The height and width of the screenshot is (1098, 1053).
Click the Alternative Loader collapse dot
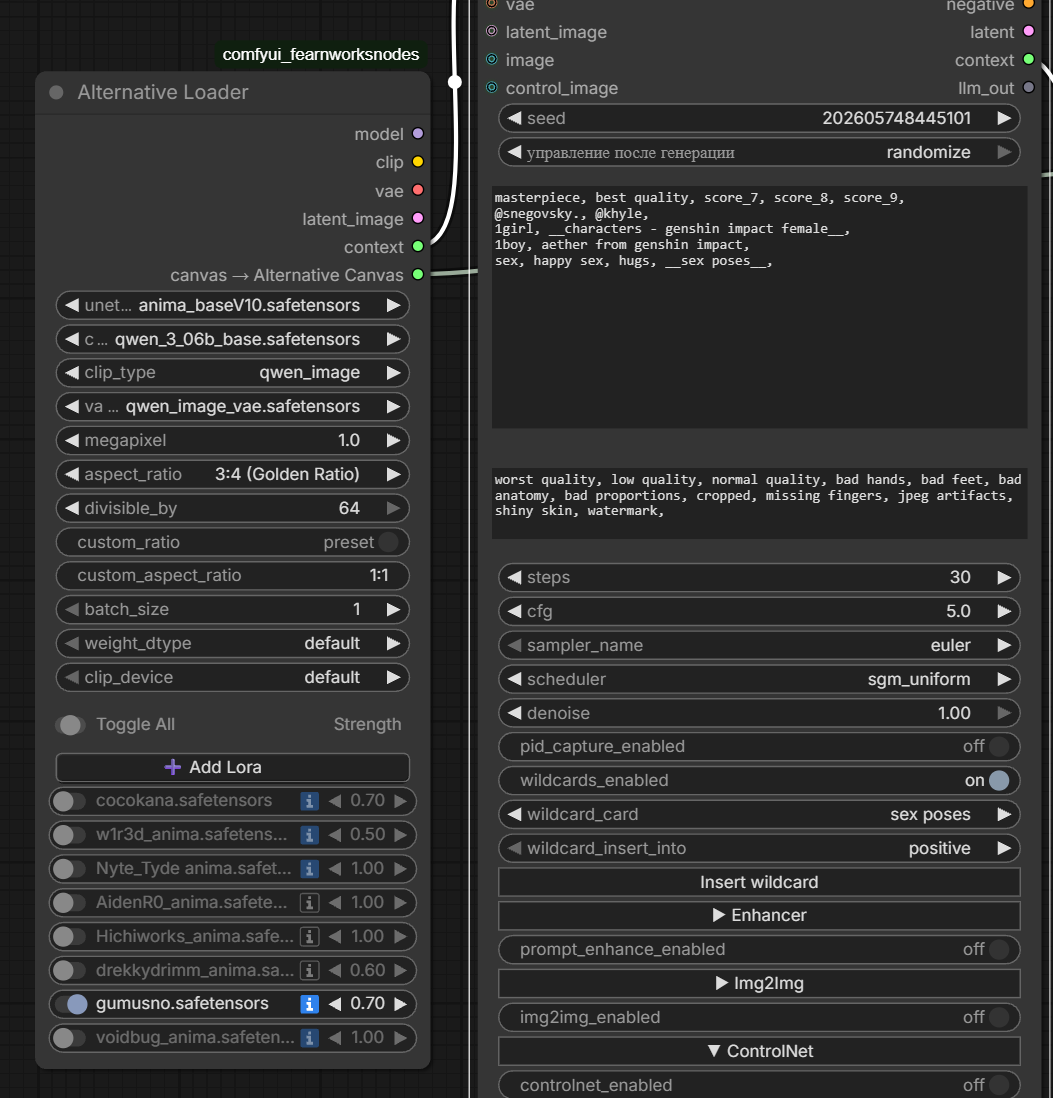[x=57, y=92]
